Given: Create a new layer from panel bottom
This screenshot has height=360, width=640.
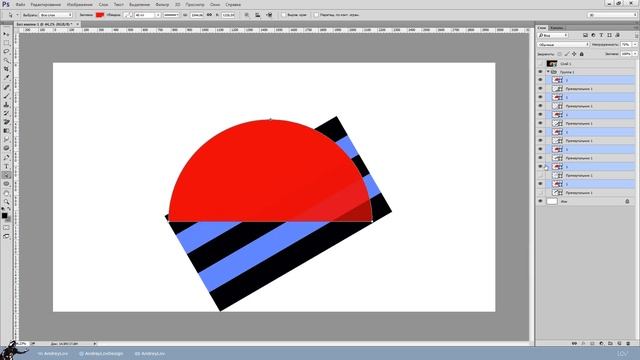Looking at the screenshot, I should [x=619, y=344].
